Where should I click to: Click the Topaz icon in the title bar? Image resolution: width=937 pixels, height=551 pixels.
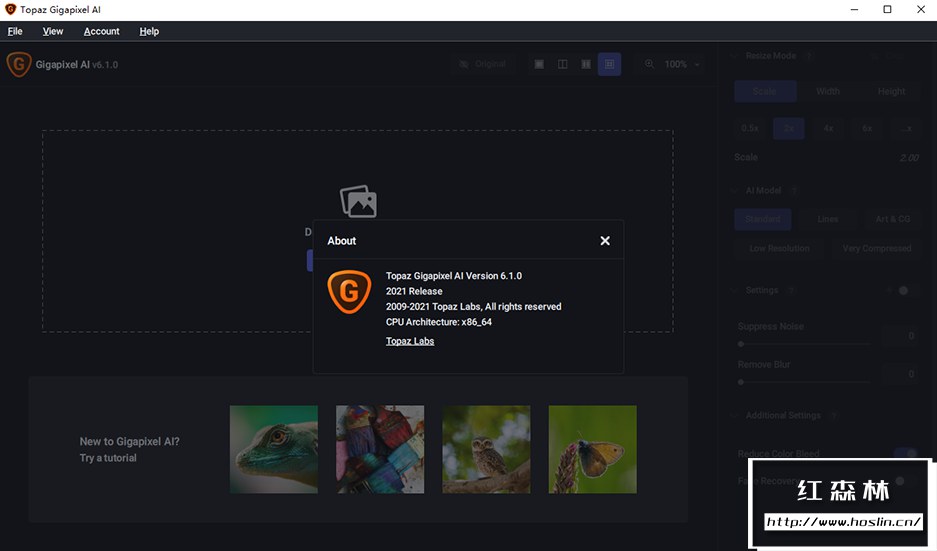coord(10,10)
